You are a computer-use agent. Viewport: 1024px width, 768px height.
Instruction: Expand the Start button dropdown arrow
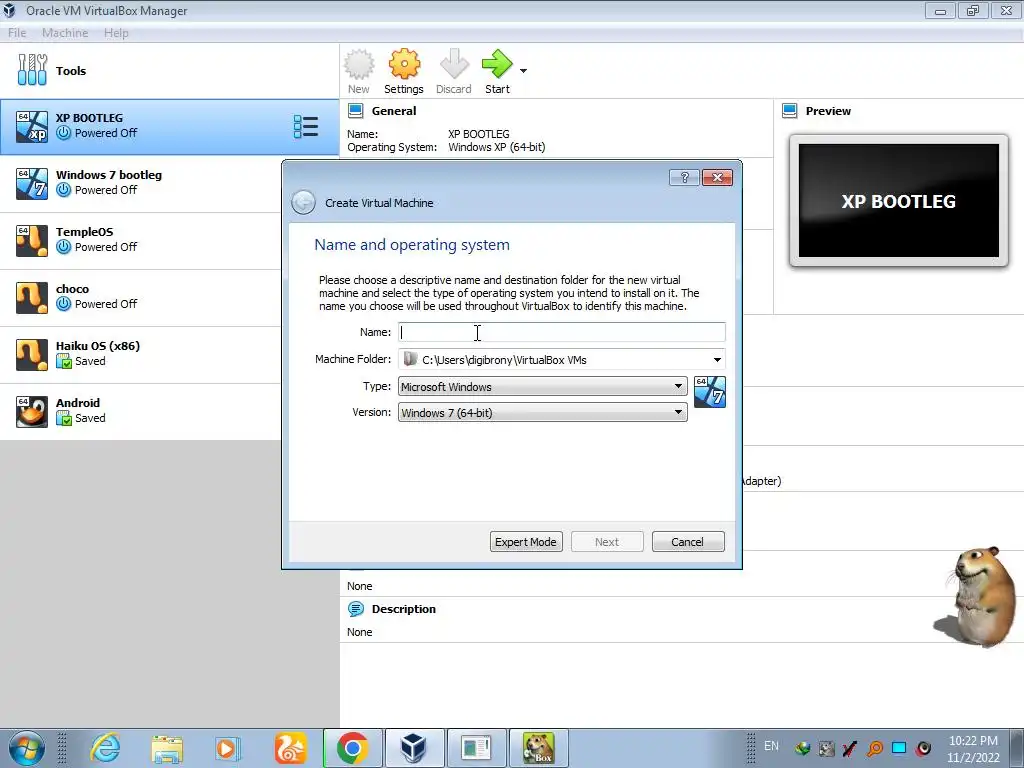(x=523, y=71)
